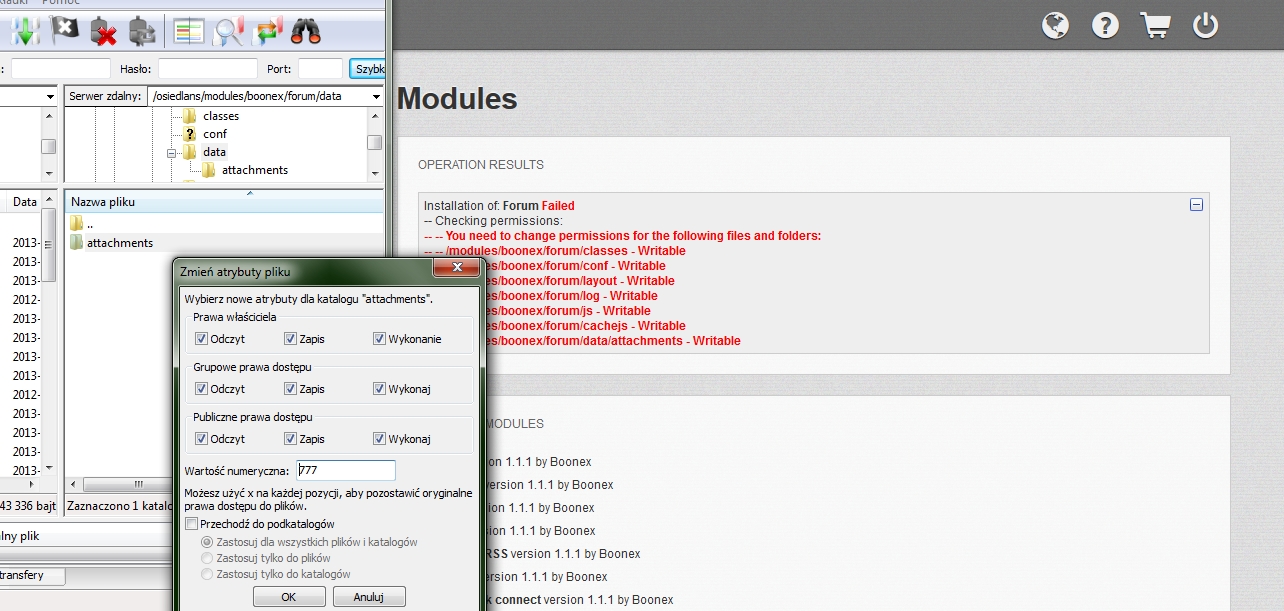
Task: Click the disconnect from server icon
Action: pos(102,31)
